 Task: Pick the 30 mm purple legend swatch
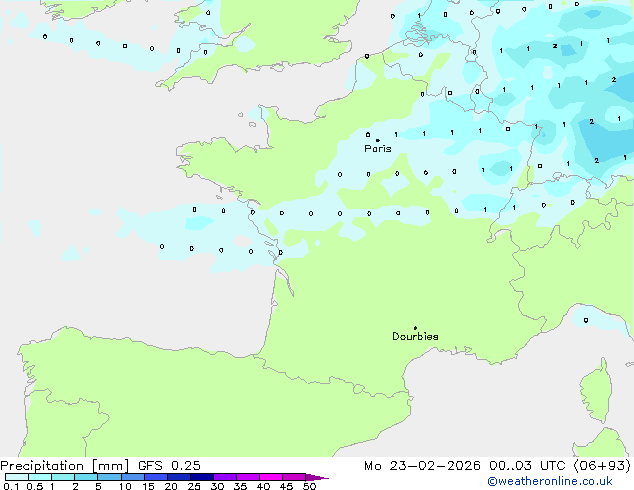tap(225, 477)
